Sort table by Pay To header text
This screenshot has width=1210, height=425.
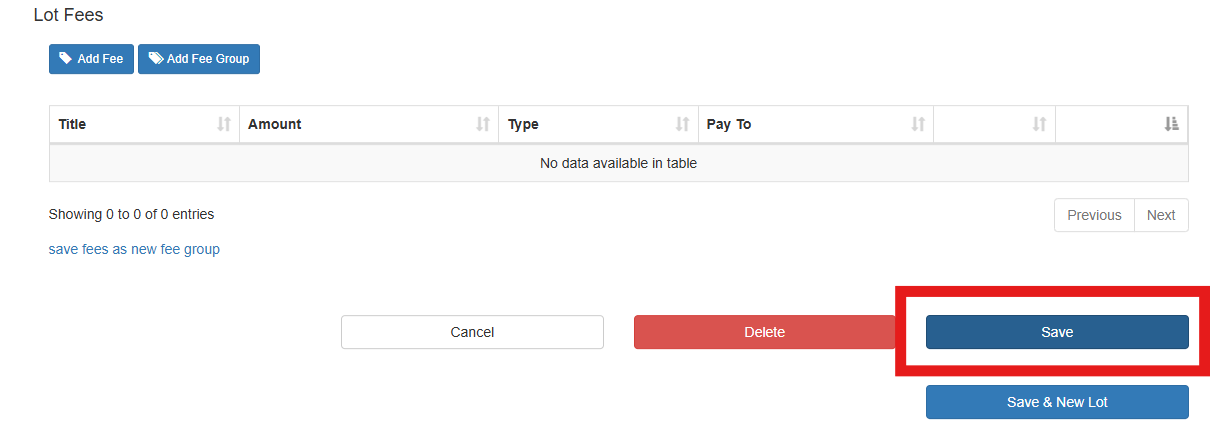[x=729, y=124]
